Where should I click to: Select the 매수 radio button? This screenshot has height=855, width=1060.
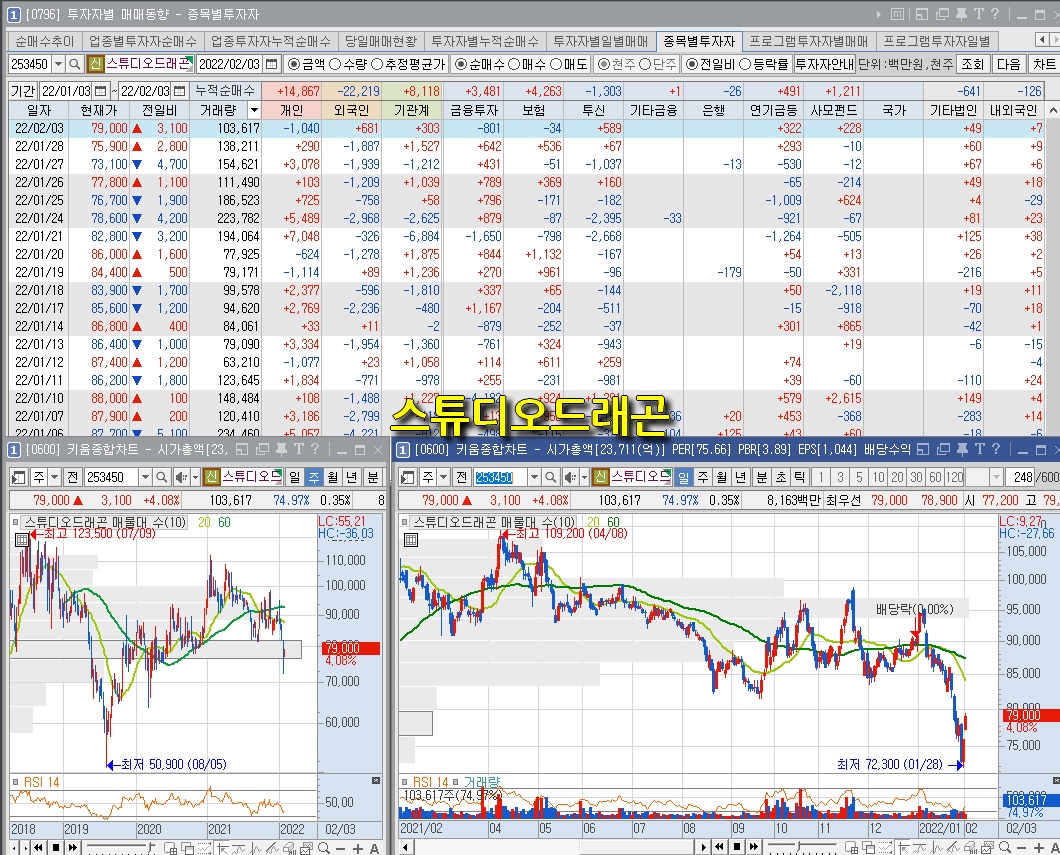point(514,64)
